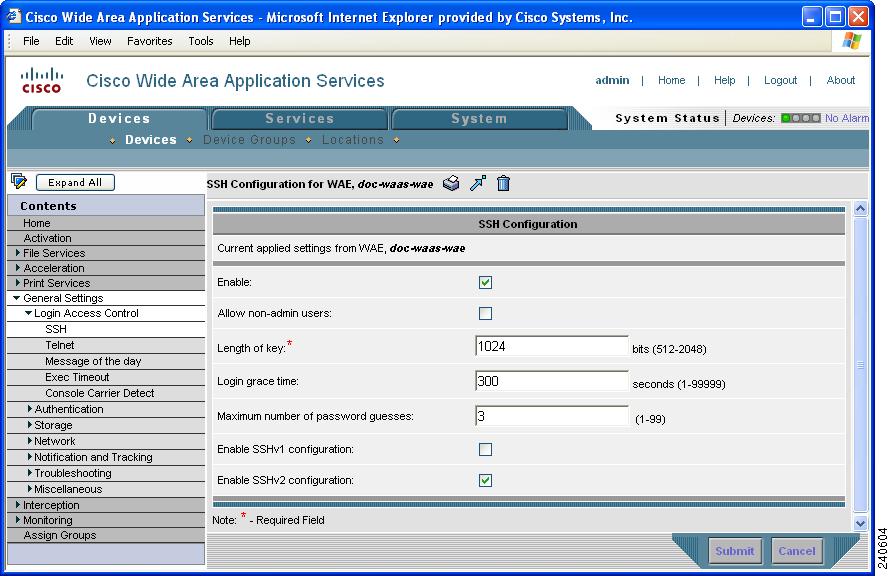Open the Tools menu
The height and width of the screenshot is (576, 890).
tap(201, 41)
